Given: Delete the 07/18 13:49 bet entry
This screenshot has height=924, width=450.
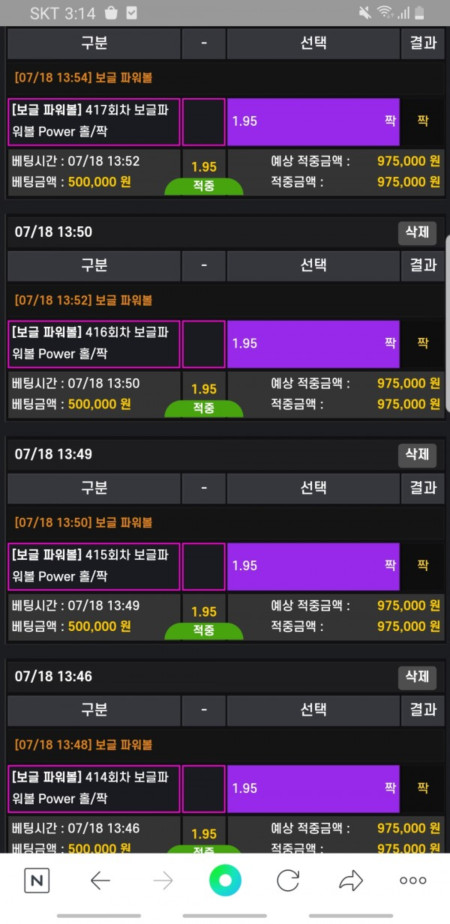Looking at the screenshot, I should click(x=417, y=455).
